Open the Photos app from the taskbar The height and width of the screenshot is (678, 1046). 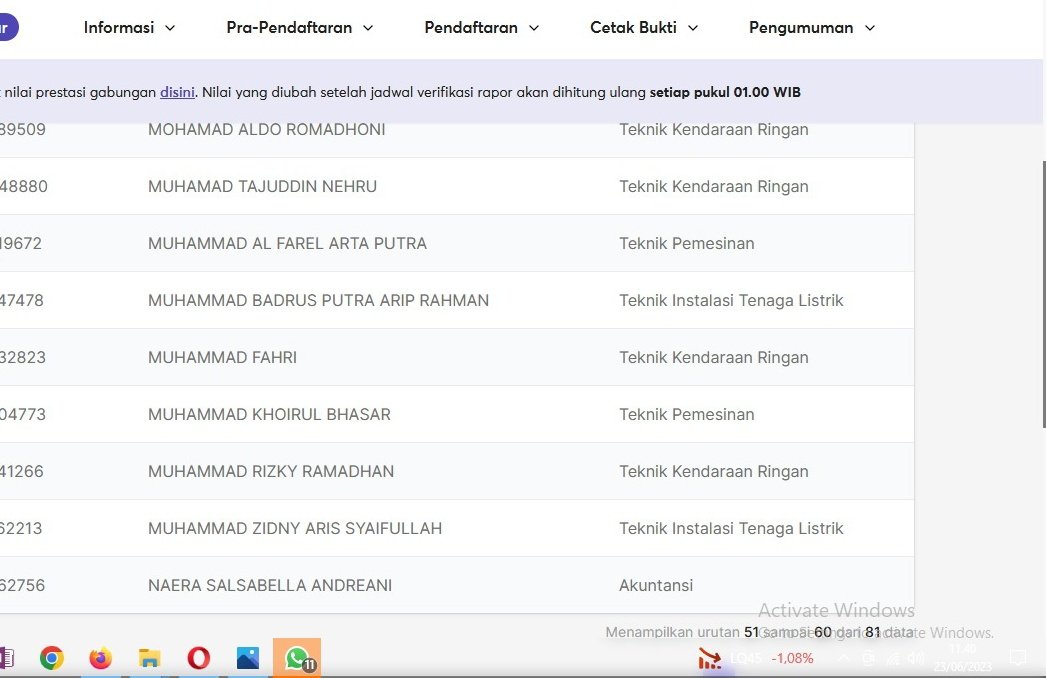(247, 658)
